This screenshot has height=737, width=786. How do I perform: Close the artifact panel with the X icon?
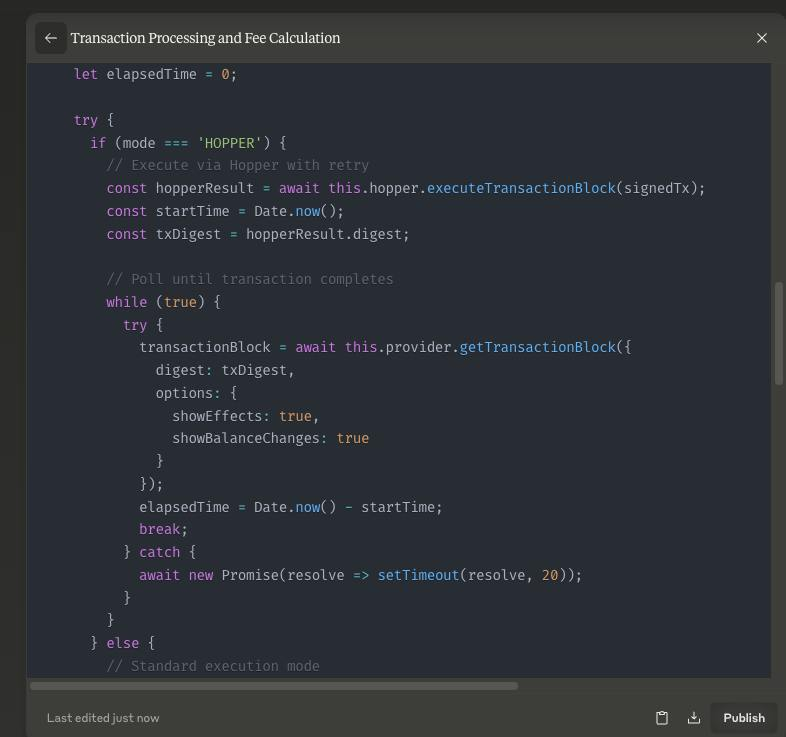click(761, 38)
